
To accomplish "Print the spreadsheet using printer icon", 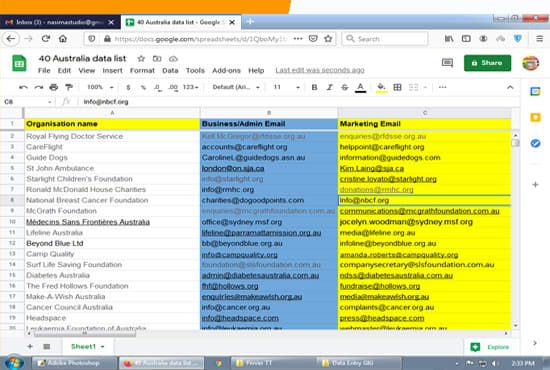I will 54,87.
